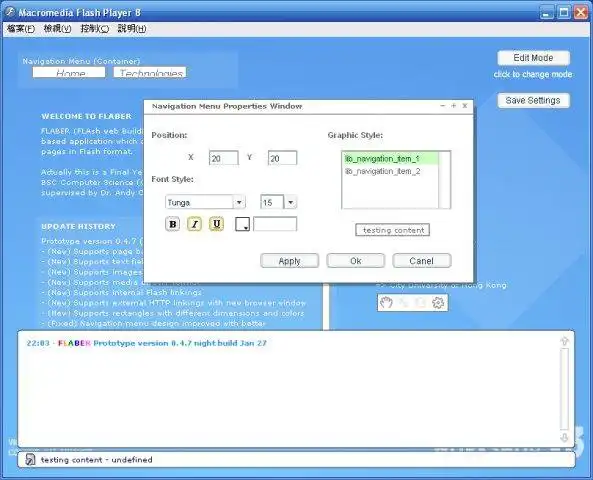Open the 控制(C) Control menu
The image size is (593, 480).
tap(95, 29)
